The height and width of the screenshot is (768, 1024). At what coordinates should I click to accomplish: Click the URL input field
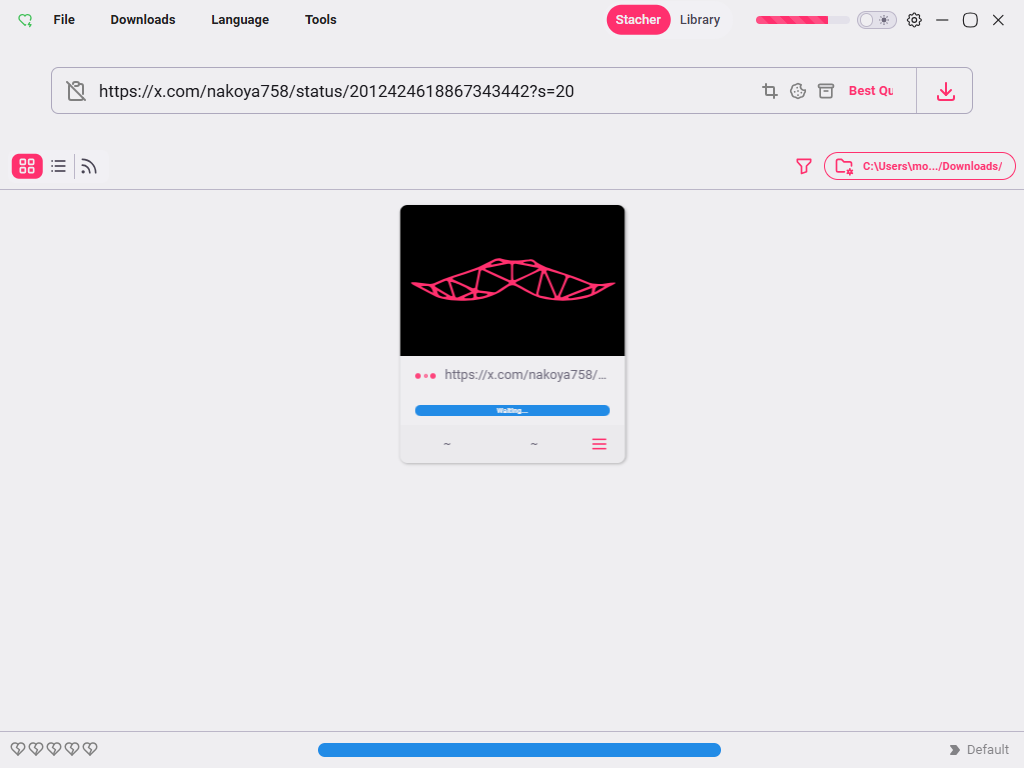(420, 91)
